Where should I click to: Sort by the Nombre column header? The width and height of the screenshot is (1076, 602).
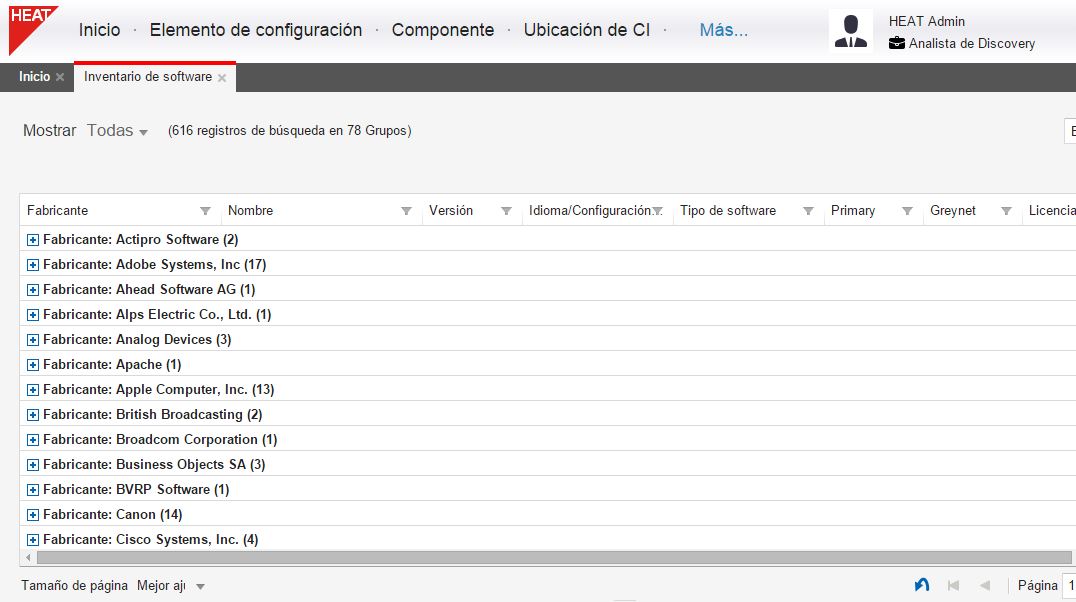250,211
